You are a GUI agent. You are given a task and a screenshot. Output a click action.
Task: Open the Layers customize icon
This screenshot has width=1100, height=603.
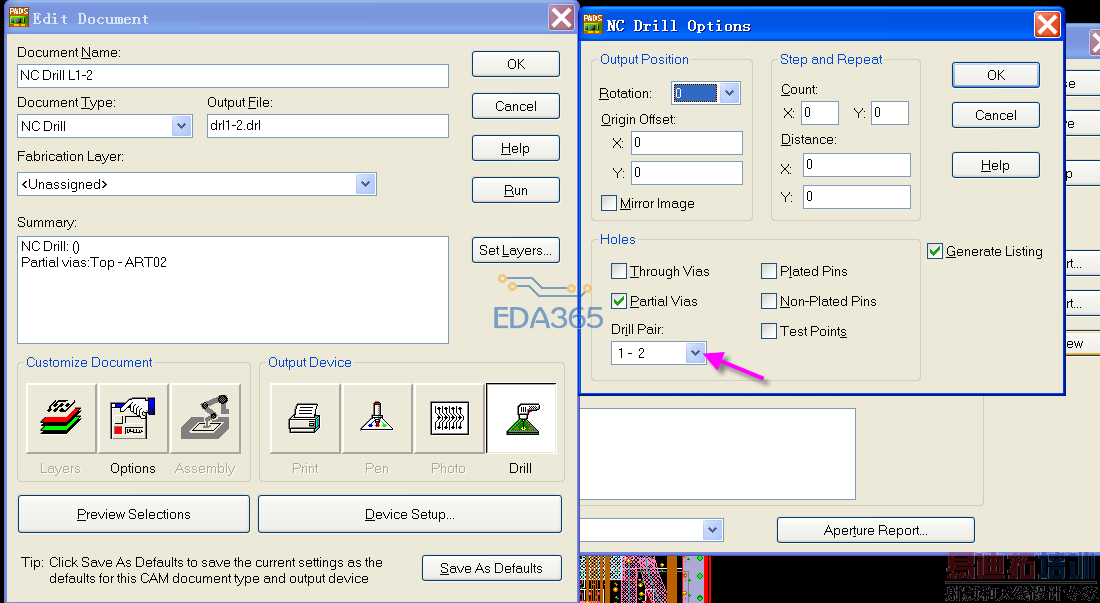(61, 419)
